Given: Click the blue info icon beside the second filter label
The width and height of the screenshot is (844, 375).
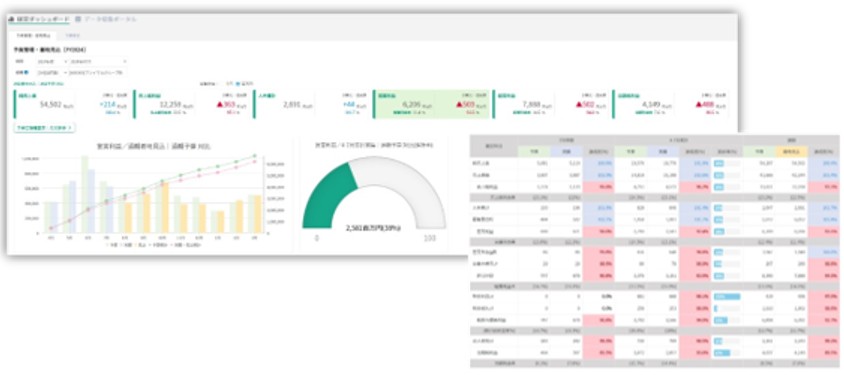Looking at the screenshot, I should (x=26, y=72).
